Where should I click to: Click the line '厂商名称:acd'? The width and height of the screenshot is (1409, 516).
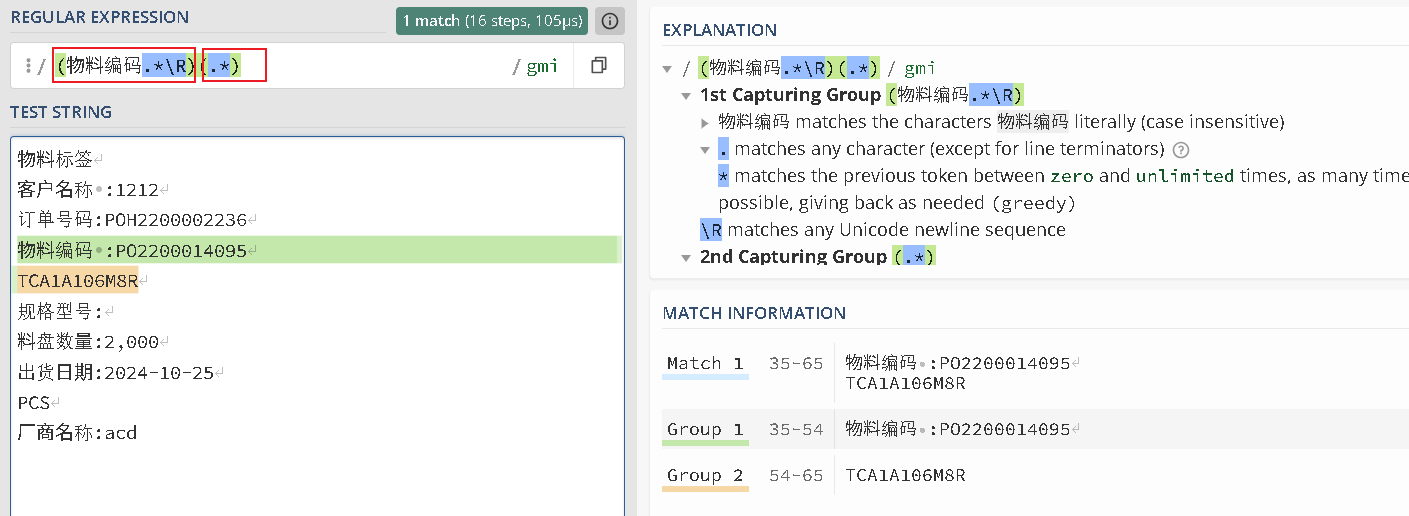(x=77, y=433)
